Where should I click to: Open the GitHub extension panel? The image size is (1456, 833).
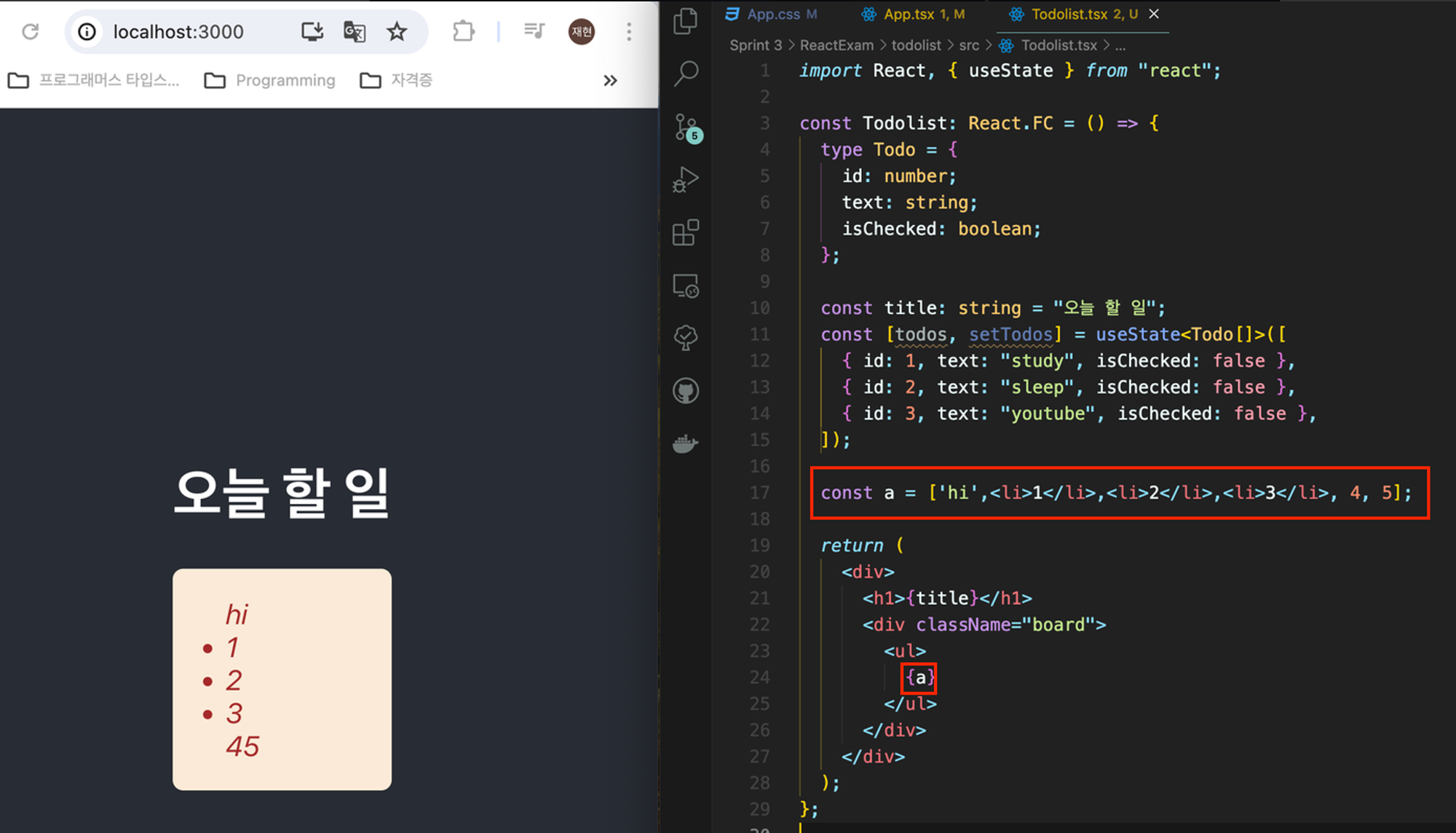point(685,390)
